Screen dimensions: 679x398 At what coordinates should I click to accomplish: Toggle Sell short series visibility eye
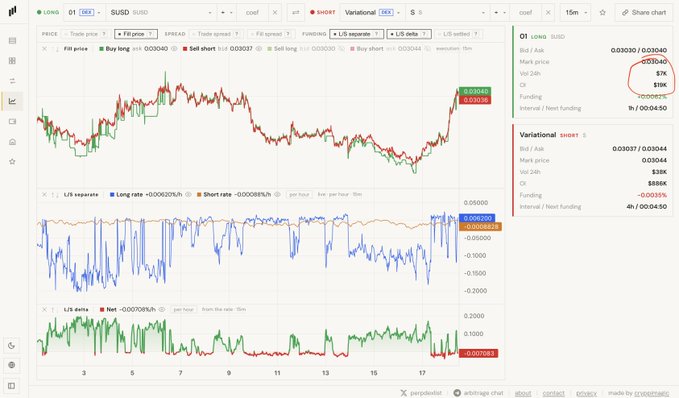pyautogui.click(x=259, y=49)
